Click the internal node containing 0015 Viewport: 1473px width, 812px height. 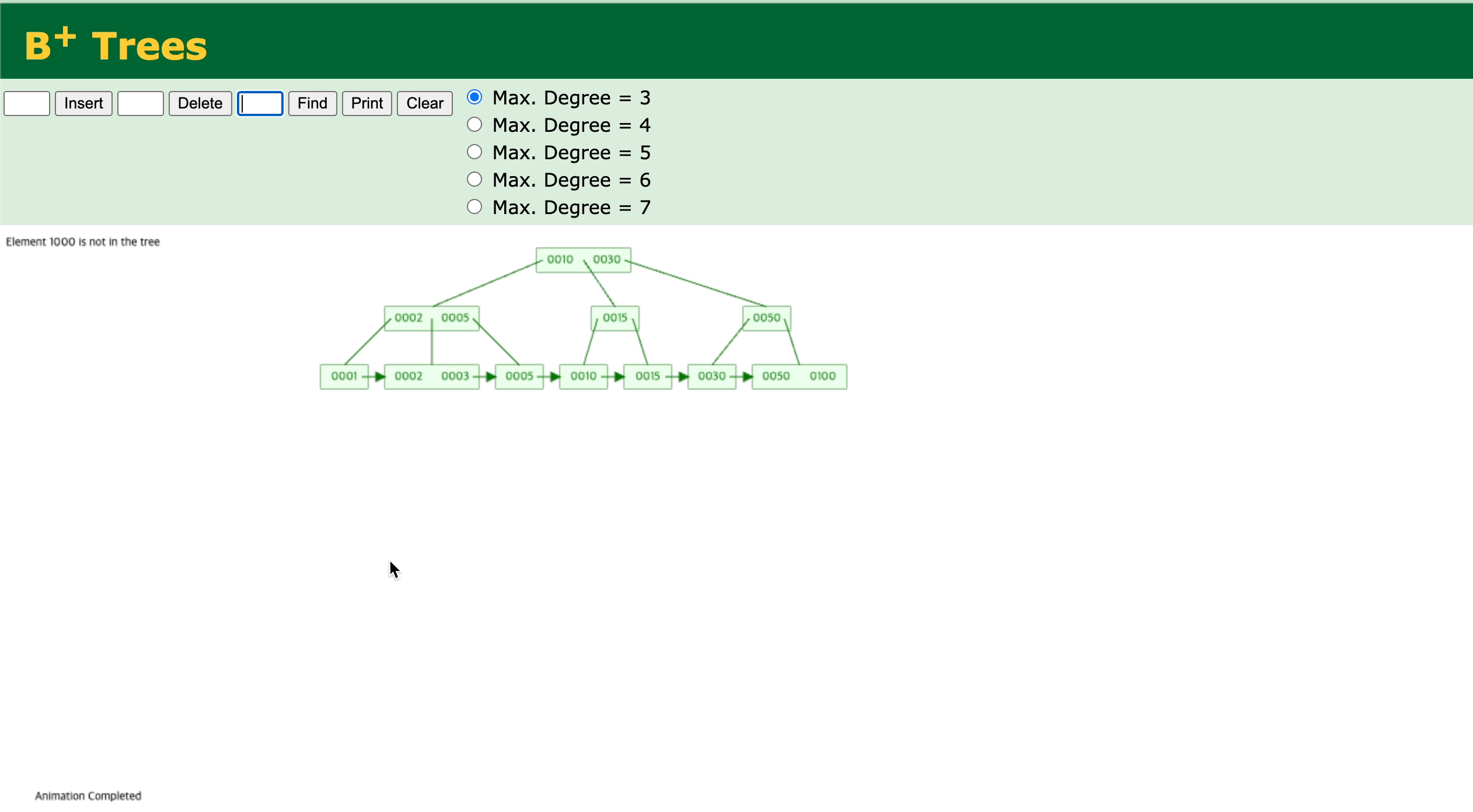click(615, 318)
